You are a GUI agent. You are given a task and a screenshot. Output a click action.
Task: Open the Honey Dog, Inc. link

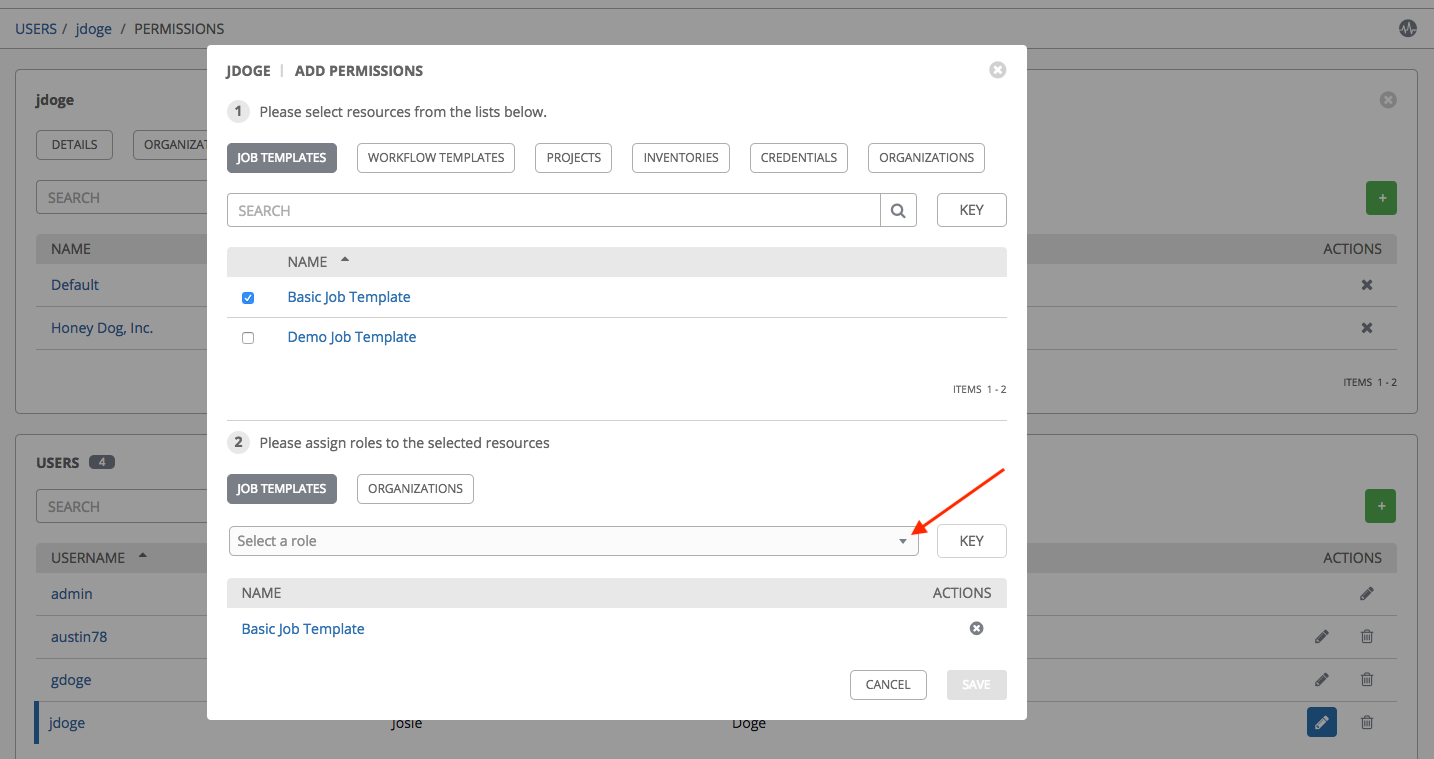click(102, 328)
